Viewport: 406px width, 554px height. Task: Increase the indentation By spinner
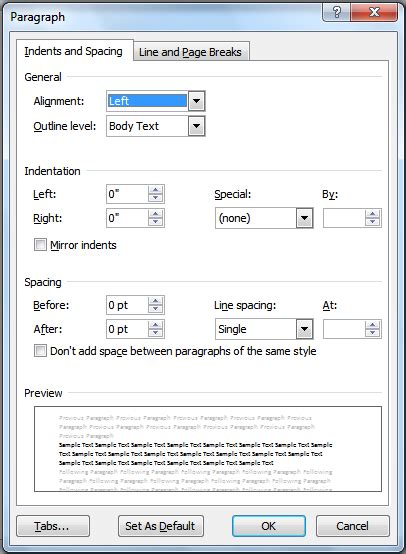coord(372,214)
